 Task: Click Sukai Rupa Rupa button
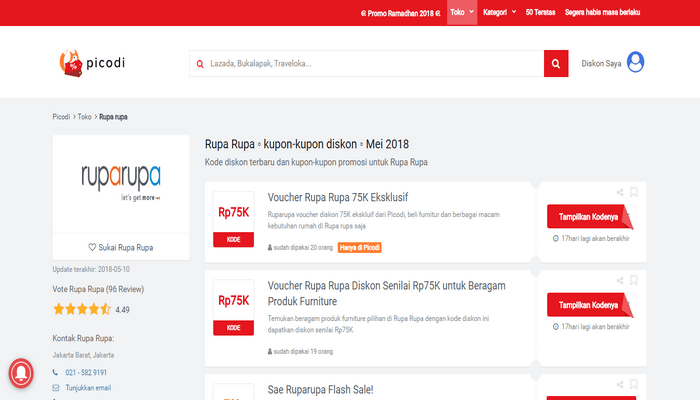(121, 247)
